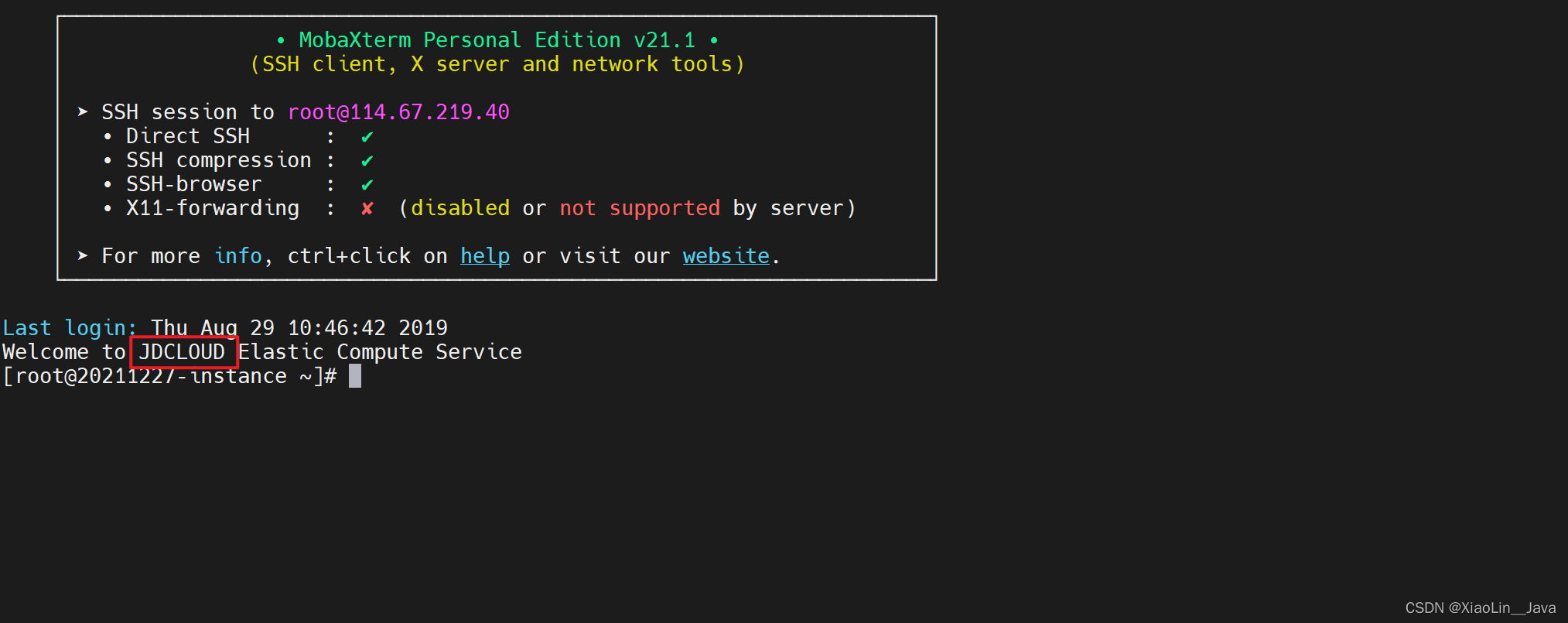1568x623 pixels.
Task: Click the arrow bullet before SSH session
Action: [x=83, y=112]
